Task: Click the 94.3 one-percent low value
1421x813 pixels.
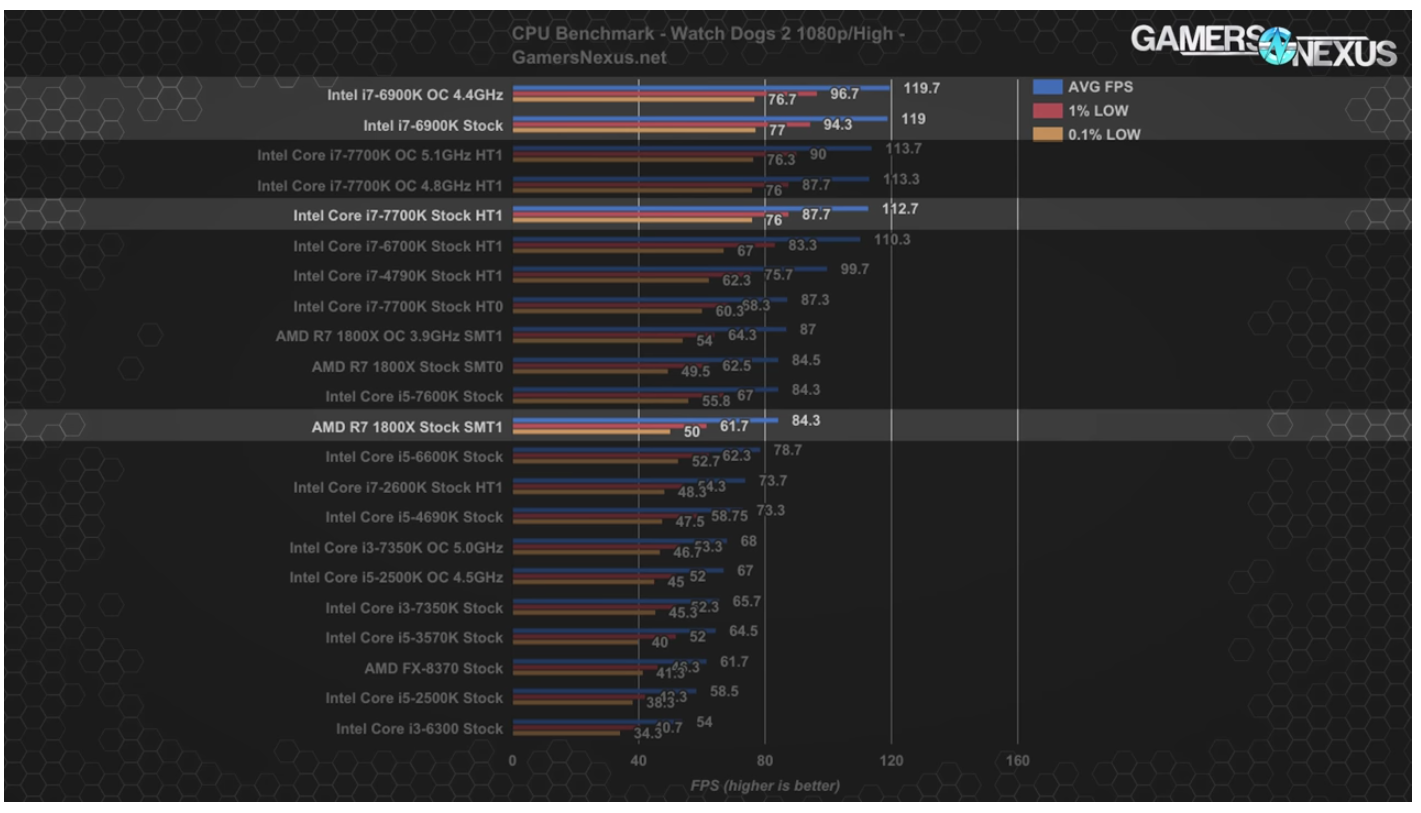Action: click(x=837, y=125)
